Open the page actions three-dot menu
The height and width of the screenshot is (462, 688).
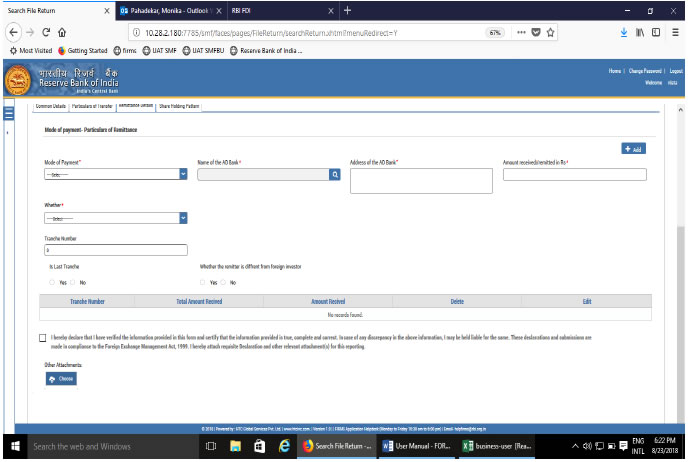tap(521, 32)
